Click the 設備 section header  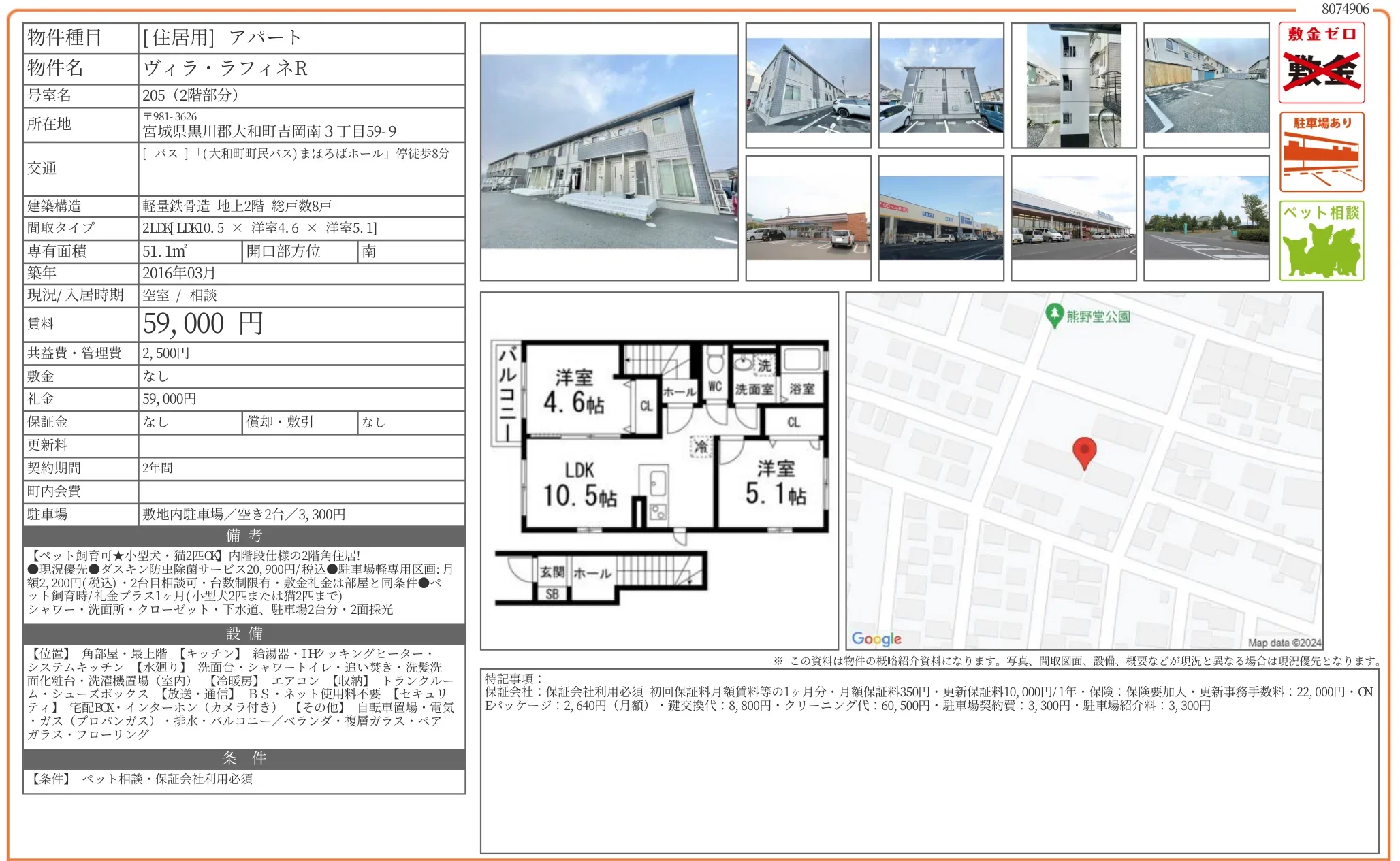point(244,634)
